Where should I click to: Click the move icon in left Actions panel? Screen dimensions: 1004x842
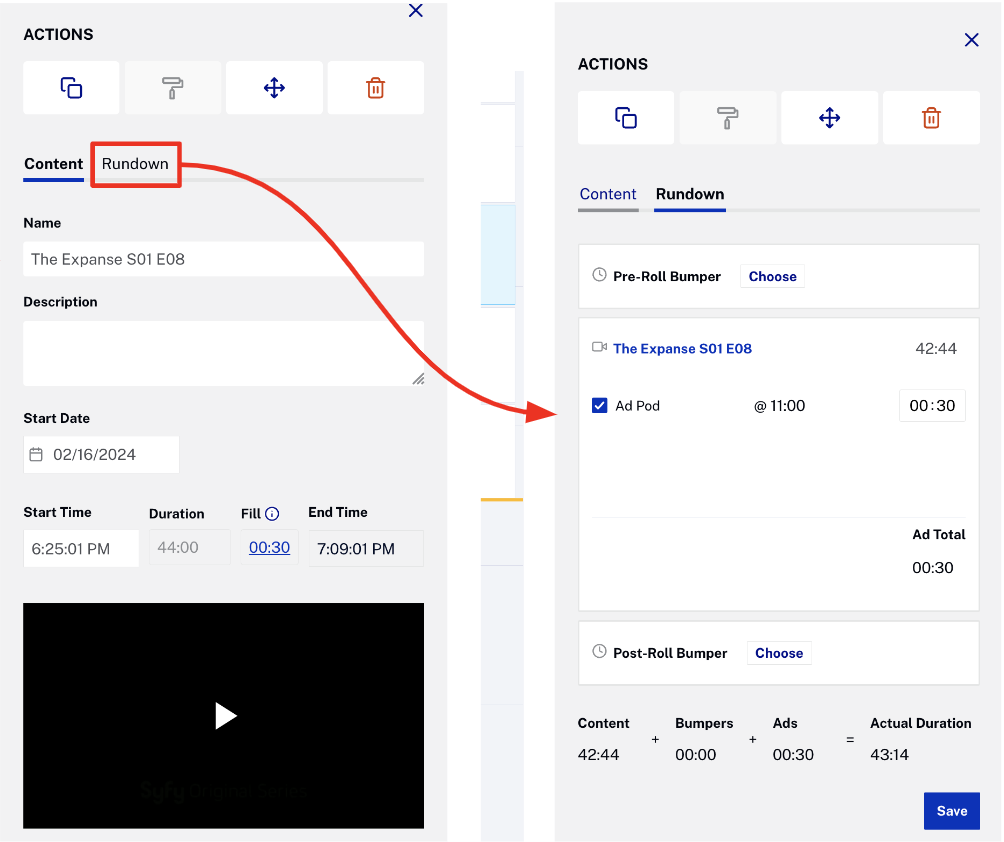coord(274,88)
